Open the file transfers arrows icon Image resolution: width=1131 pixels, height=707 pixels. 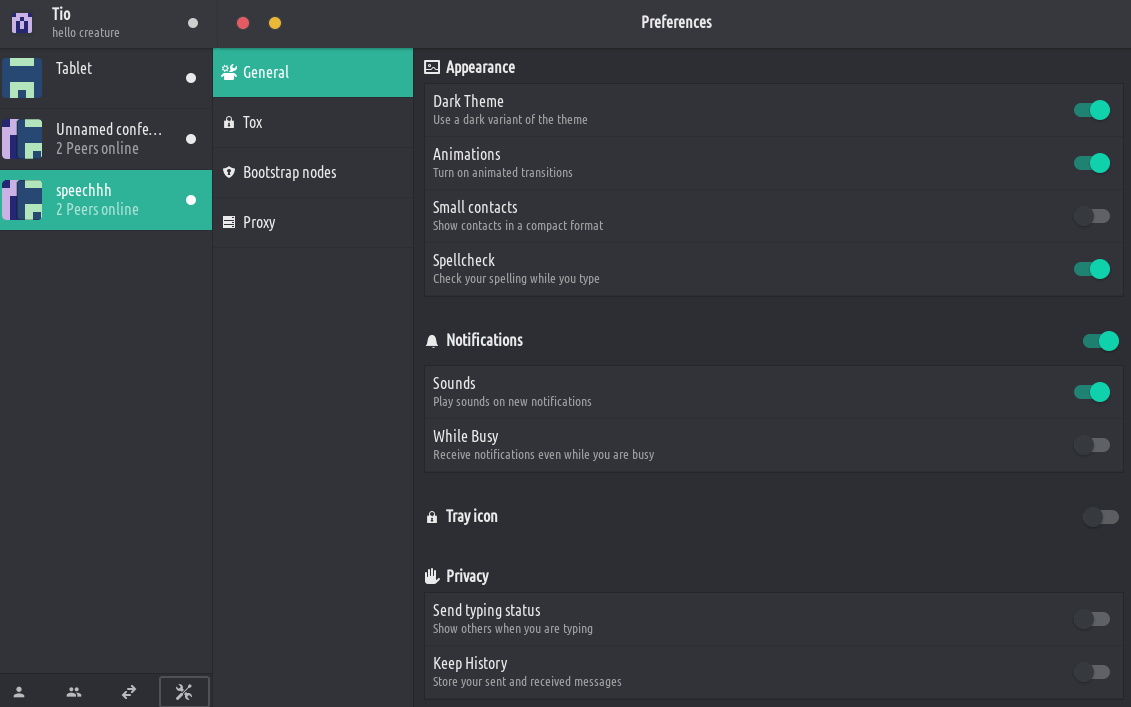tap(129, 691)
